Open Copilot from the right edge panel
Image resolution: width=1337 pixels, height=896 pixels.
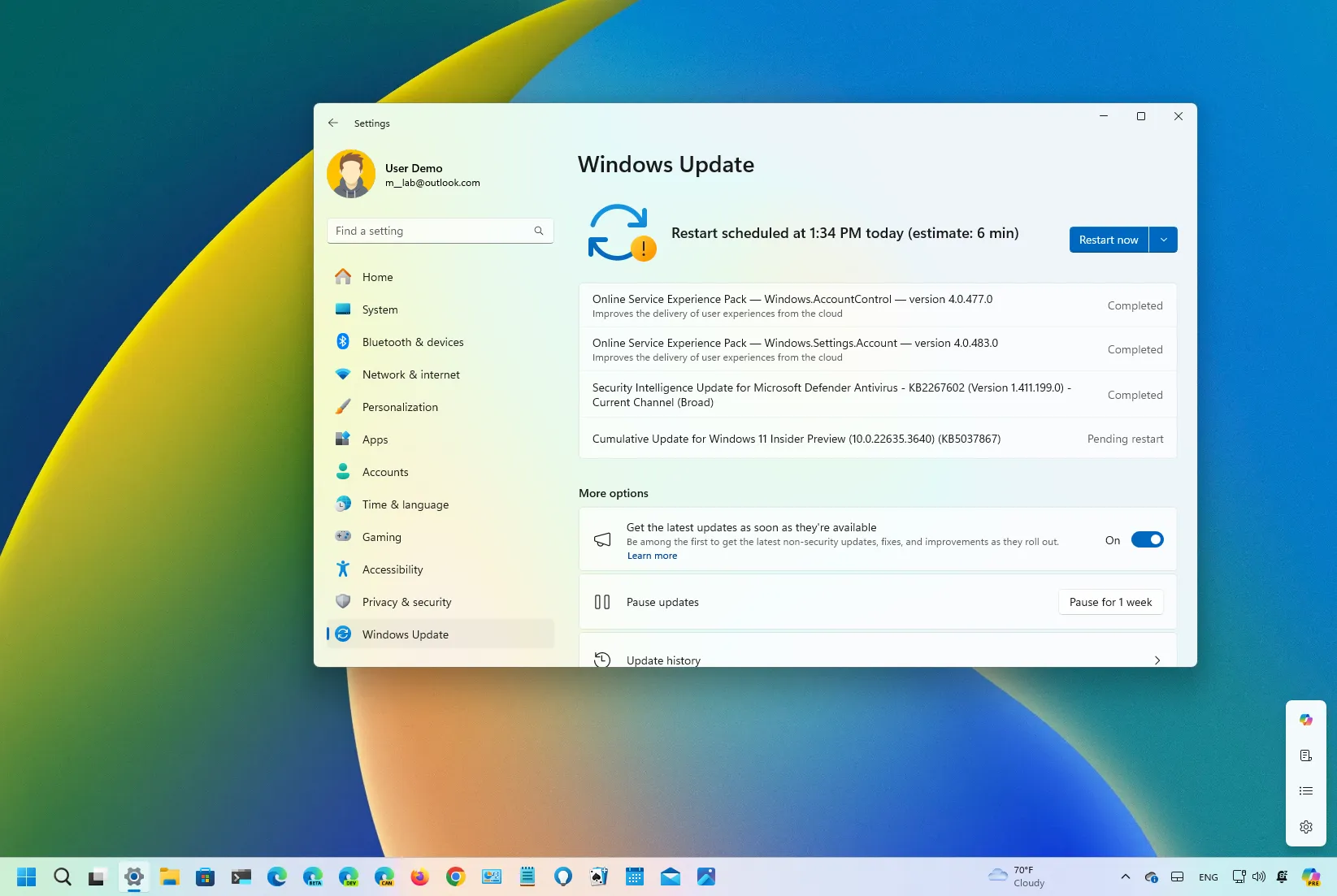(x=1305, y=720)
